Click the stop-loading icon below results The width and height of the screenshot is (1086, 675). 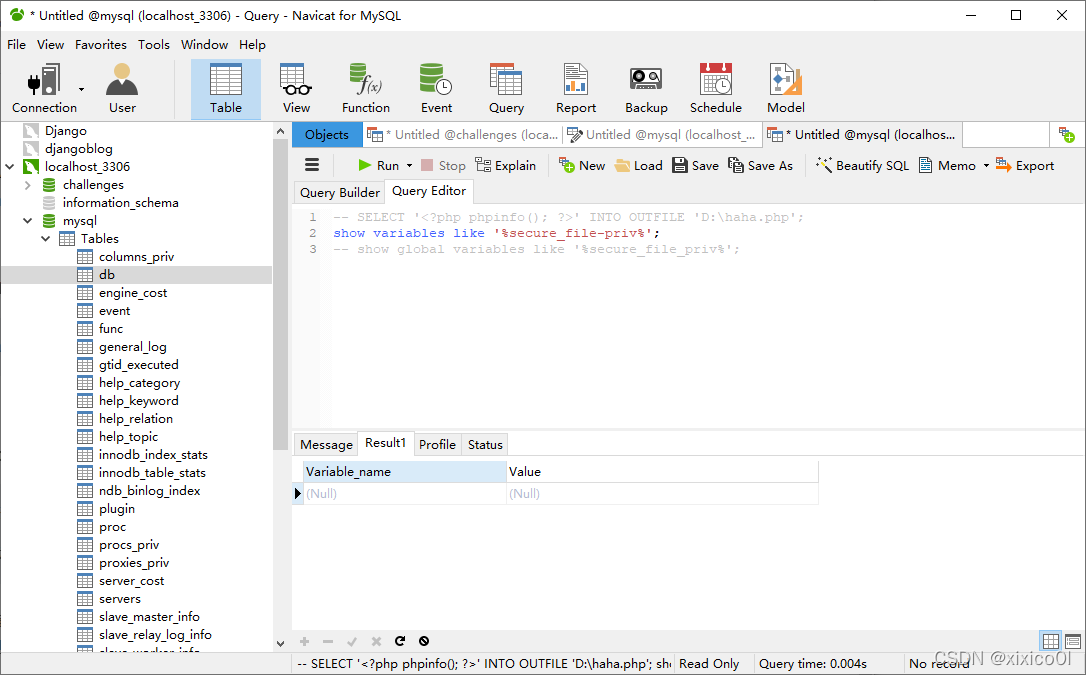(x=424, y=641)
